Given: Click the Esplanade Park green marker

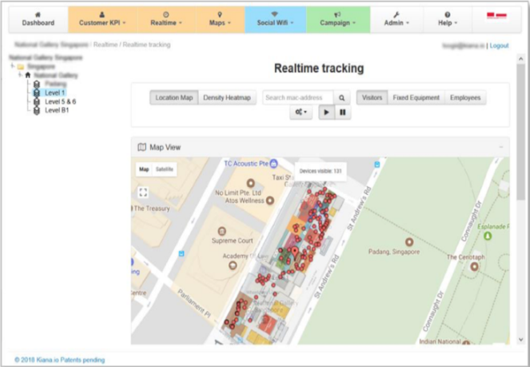Looking at the screenshot, I should (x=487, y=236).
